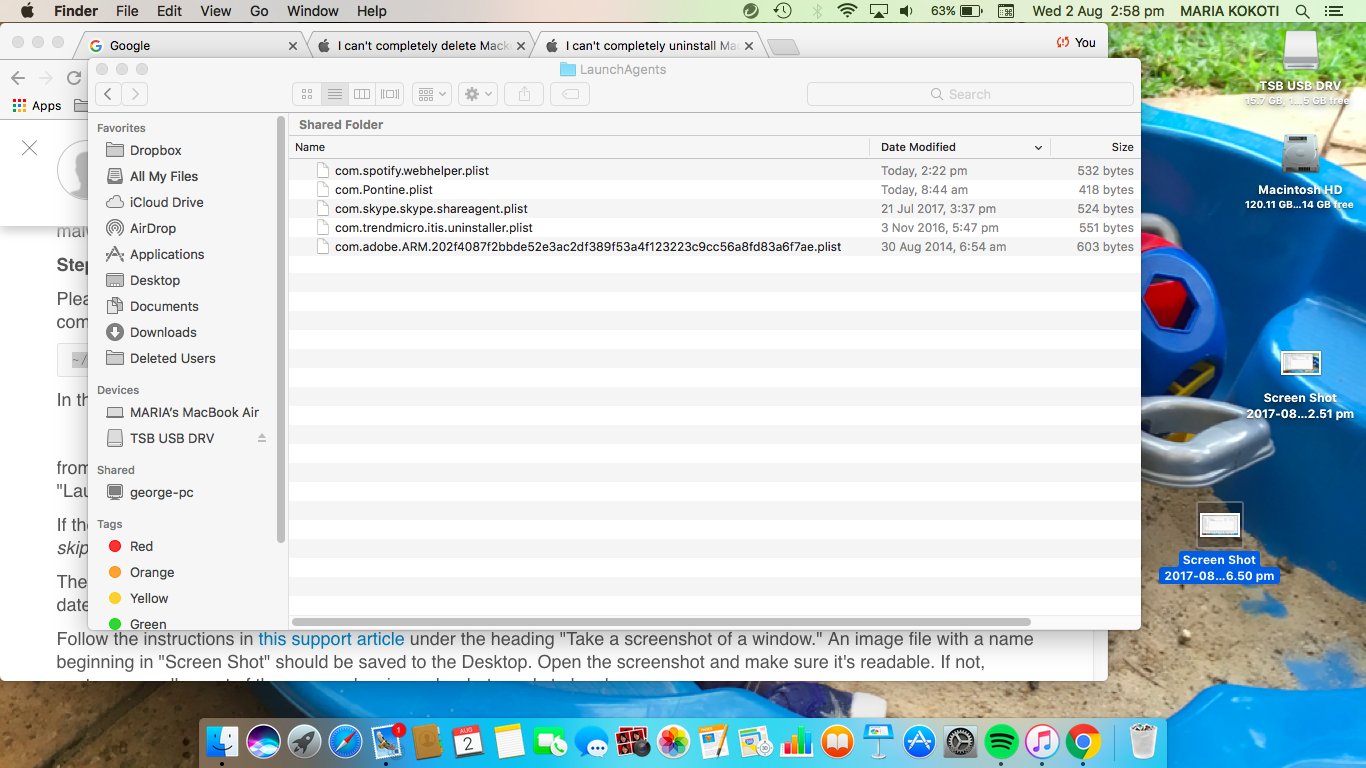Switch Finder to icon view

click(307, 94)
